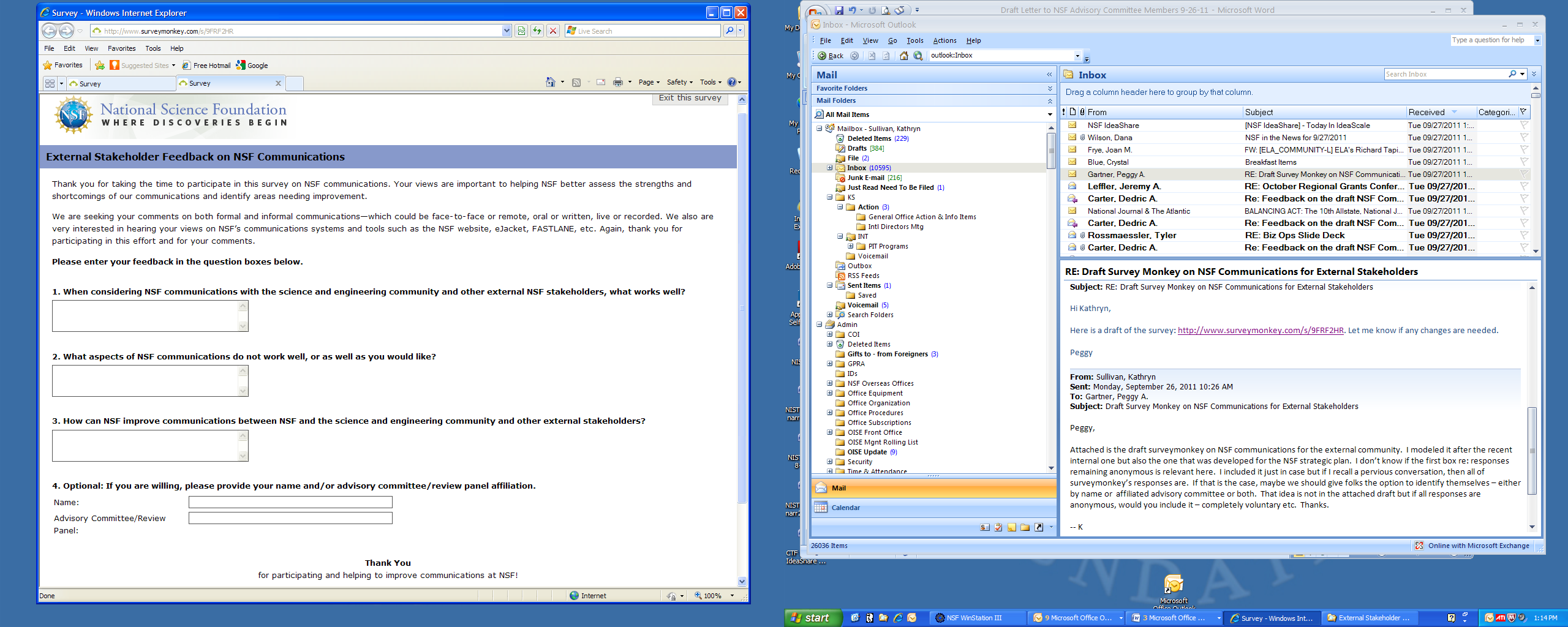Open the Windows Start button
Image resolution: width=1568 pixels, height=627 pixels.
point(813,618)
